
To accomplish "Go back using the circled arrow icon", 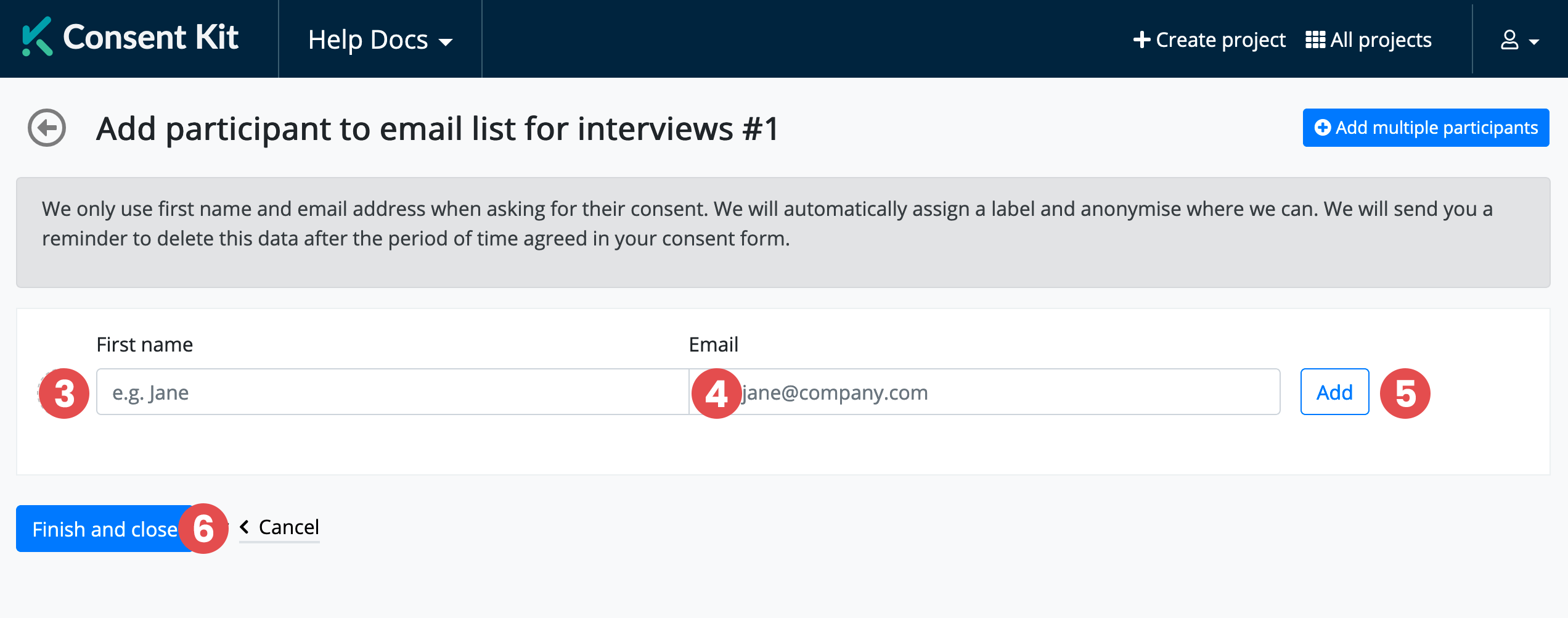I will 47,128.
